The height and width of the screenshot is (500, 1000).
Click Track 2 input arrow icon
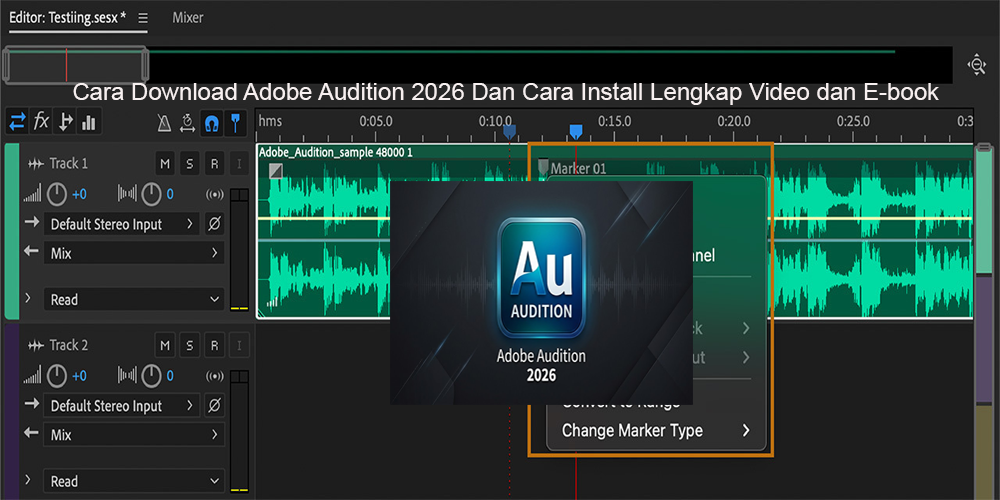31,404
